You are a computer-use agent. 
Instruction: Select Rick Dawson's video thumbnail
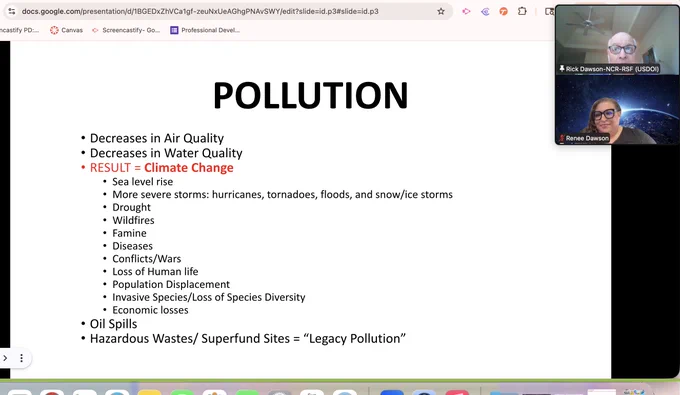coord(617,40)
